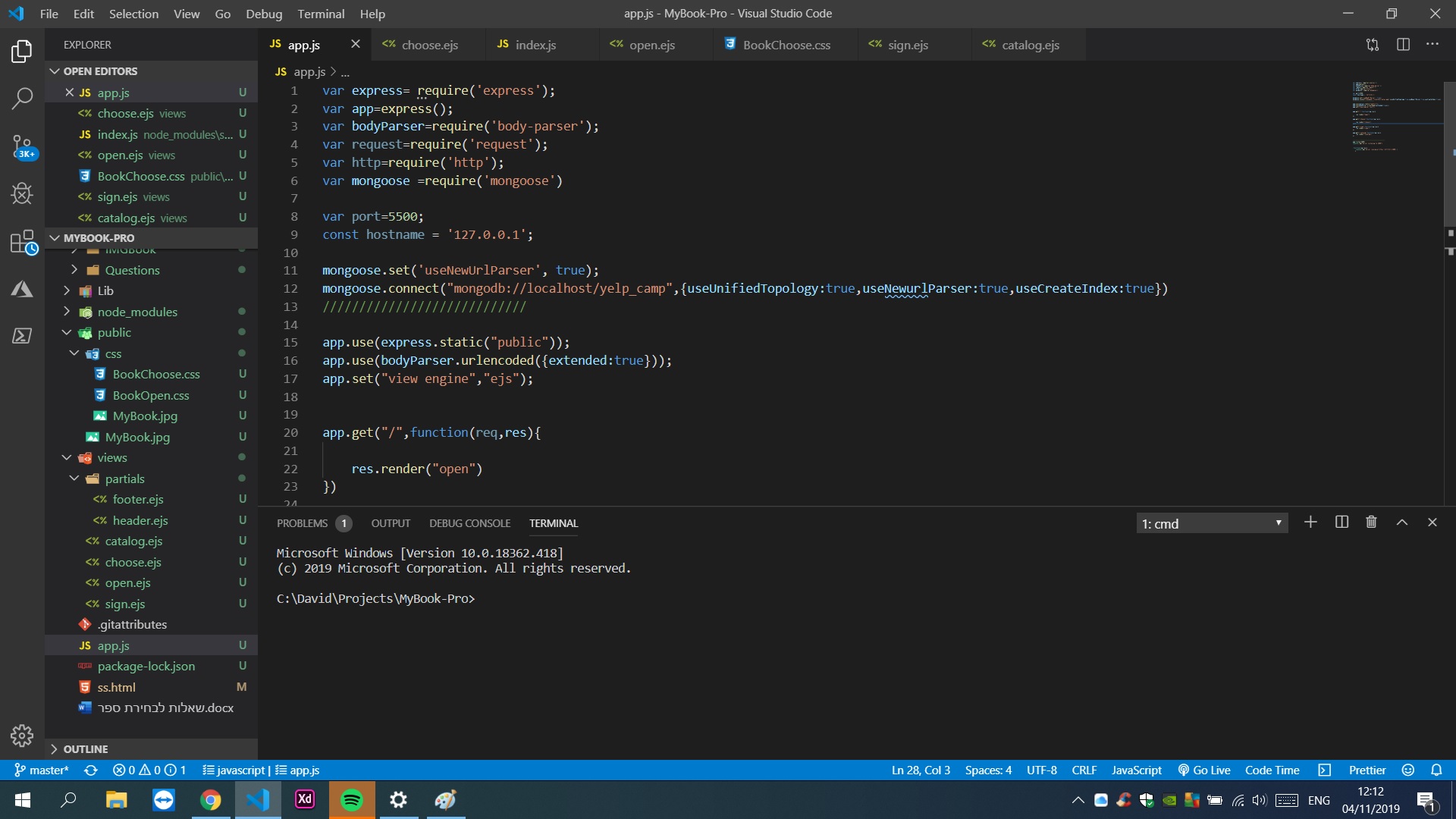
Task: Open the Debug view in activity bar
Action: click(x=22, y=194)
